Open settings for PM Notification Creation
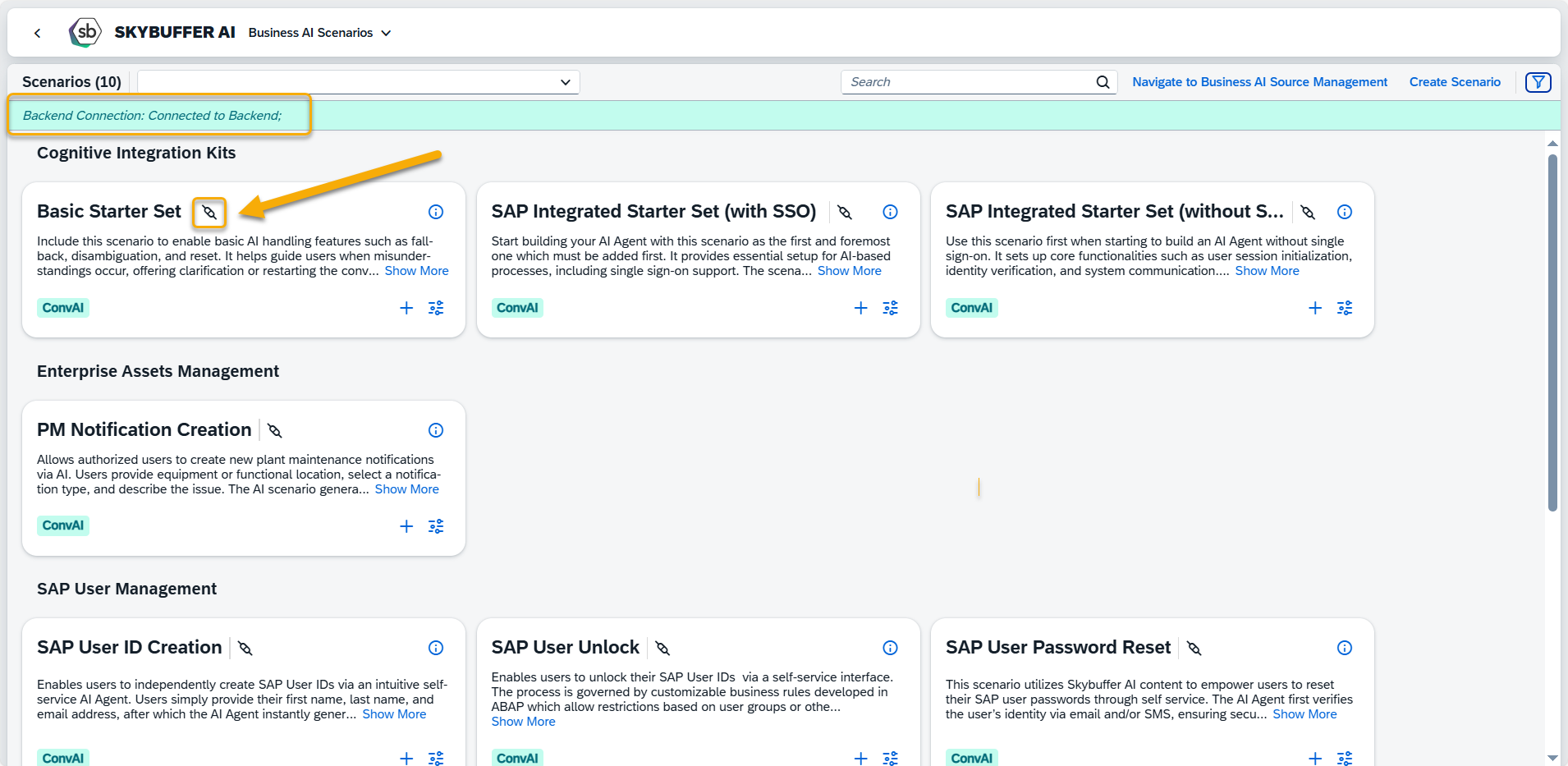 pos(436,526)
